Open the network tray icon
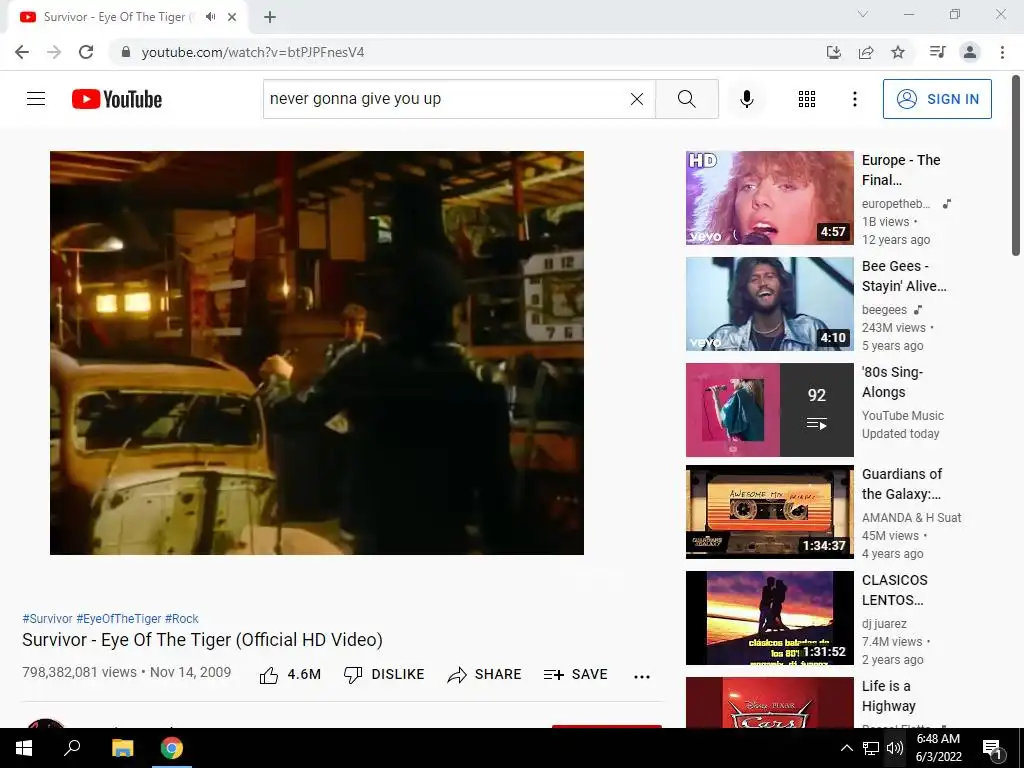 pyautogui.click(x=871, y=748)
